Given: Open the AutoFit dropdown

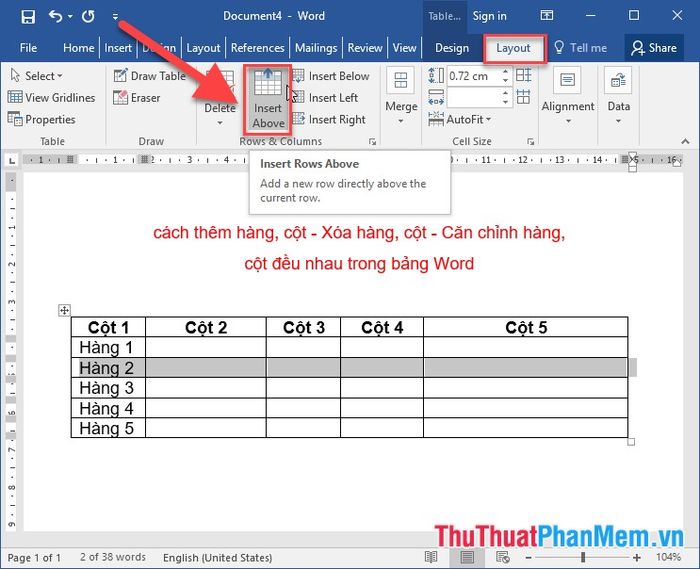Looking at the screenshot, I should 459,119.
